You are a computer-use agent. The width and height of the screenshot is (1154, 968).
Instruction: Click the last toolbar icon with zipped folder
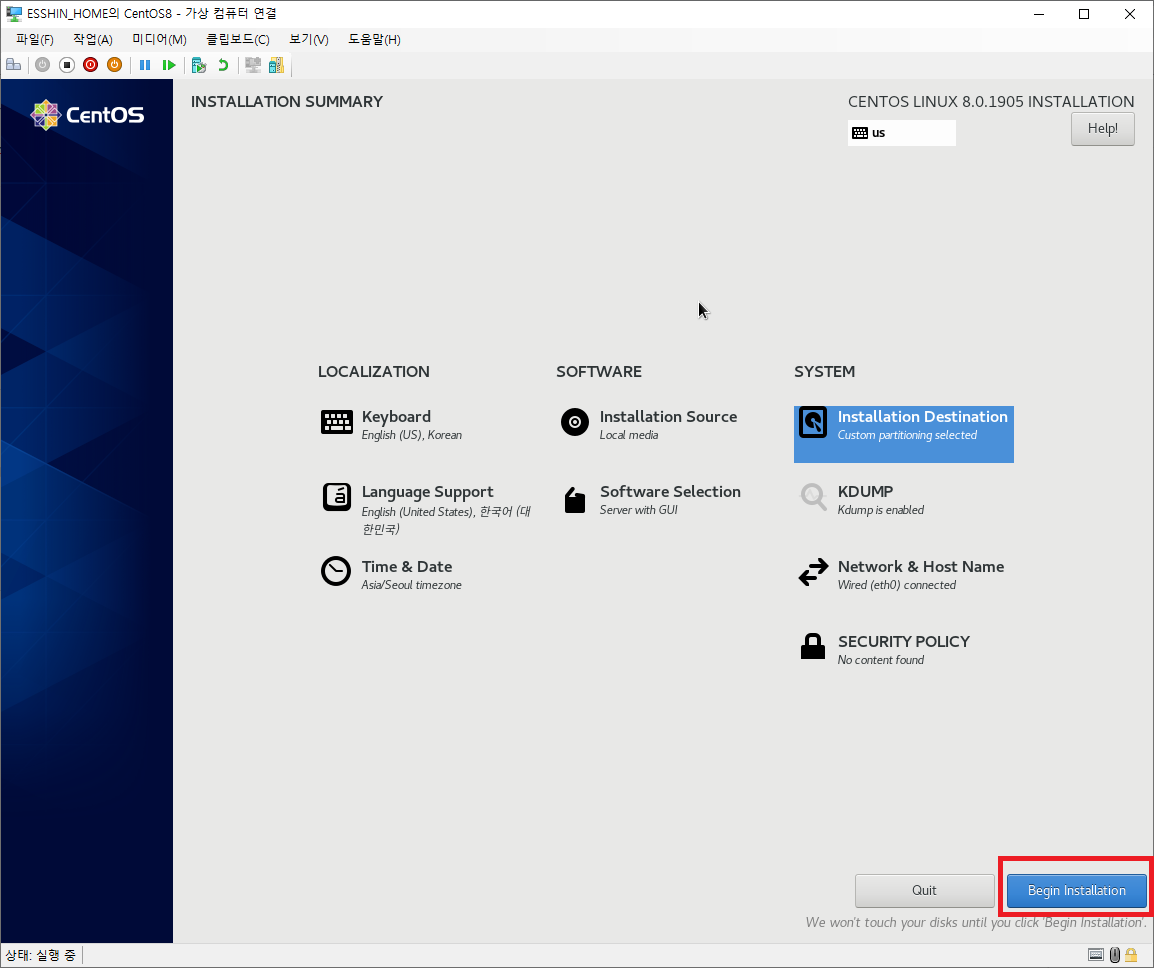pyautogui.click(x=276, y=65)
